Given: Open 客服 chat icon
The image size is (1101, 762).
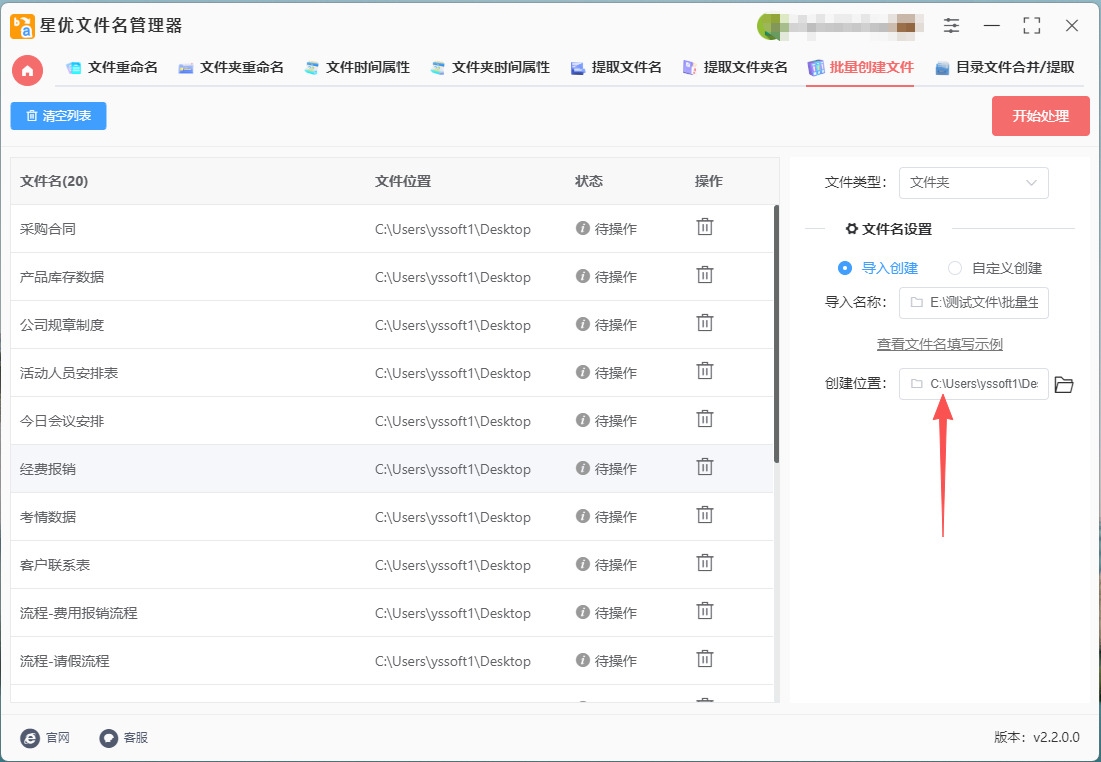Looking at the screenshot, I should click(x=109, y=738).
